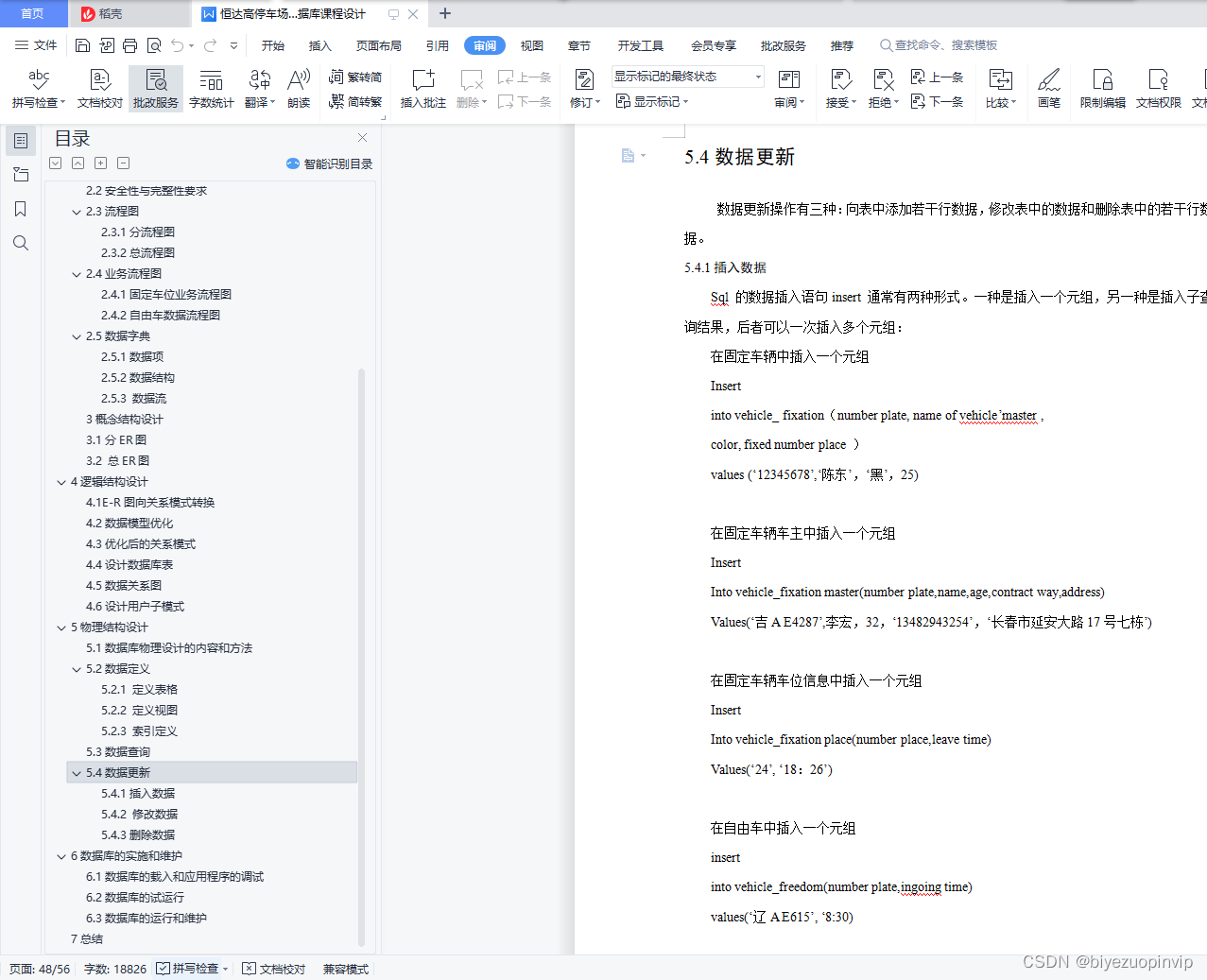Viewport: 1207px width, 980px height.
Task: Toggle the 目录 outline sidebar panel
Action: tap(20, 140)
